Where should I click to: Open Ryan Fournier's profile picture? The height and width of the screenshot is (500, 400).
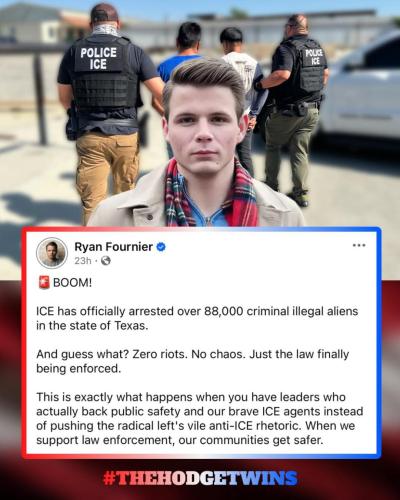52,253
